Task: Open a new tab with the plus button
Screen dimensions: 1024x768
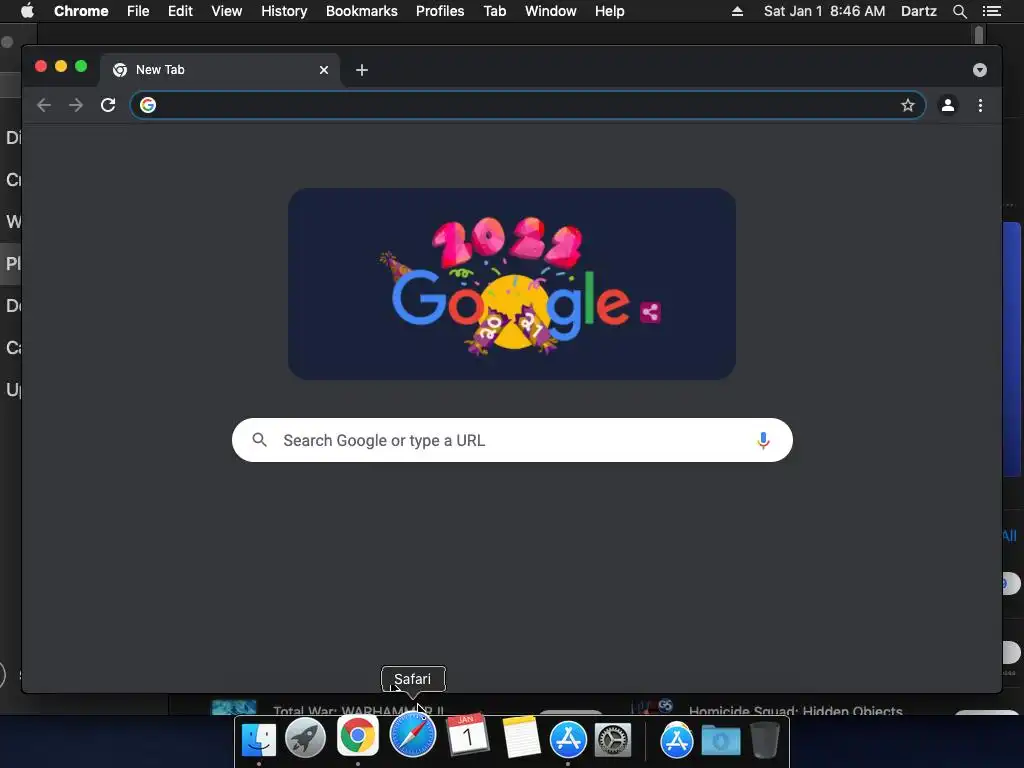Action: point(362,70)
